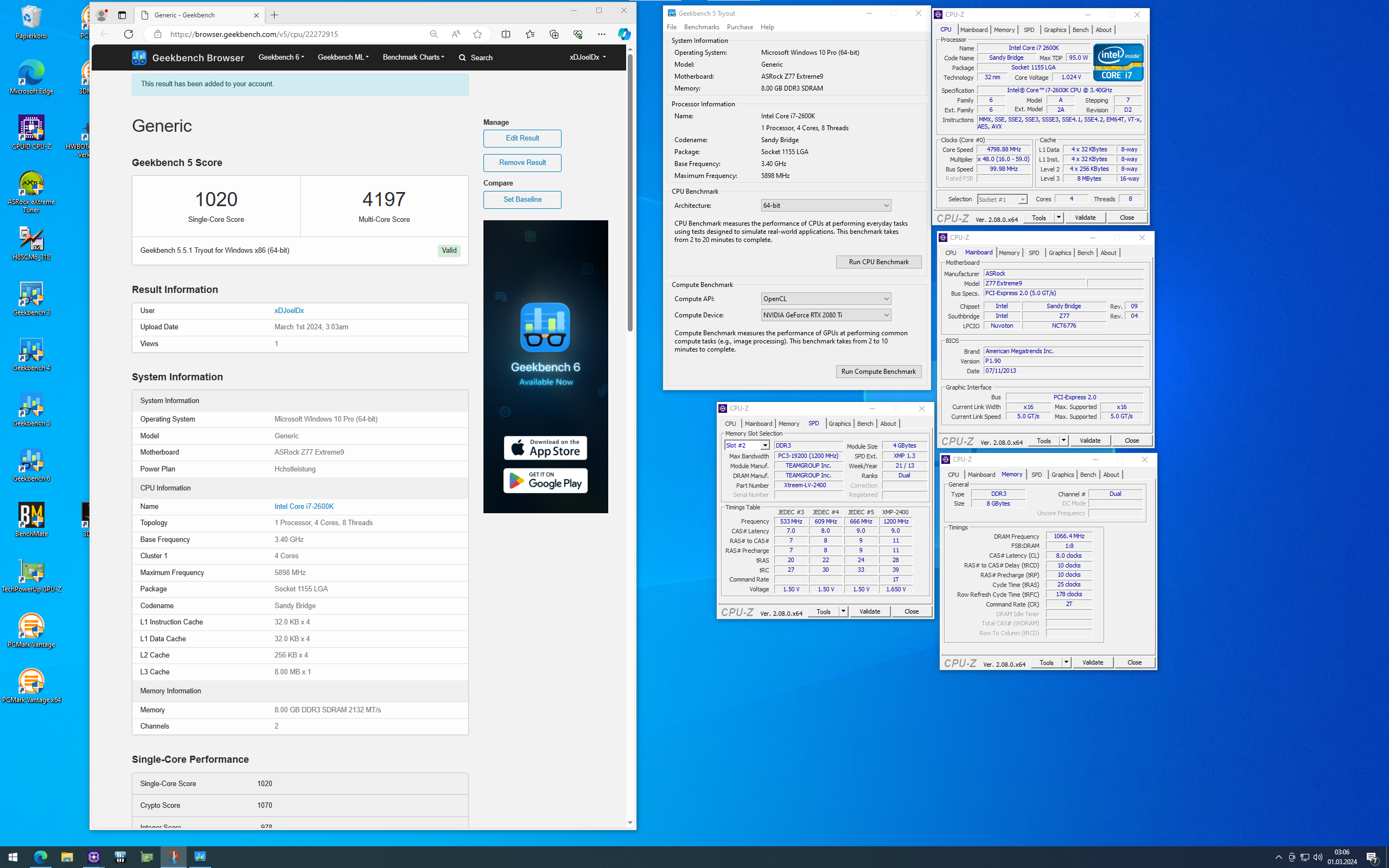The height and width of the screenshot is (868, 1389).
Task: Open volume control in system tray
Action: (x=1318, y=857)
